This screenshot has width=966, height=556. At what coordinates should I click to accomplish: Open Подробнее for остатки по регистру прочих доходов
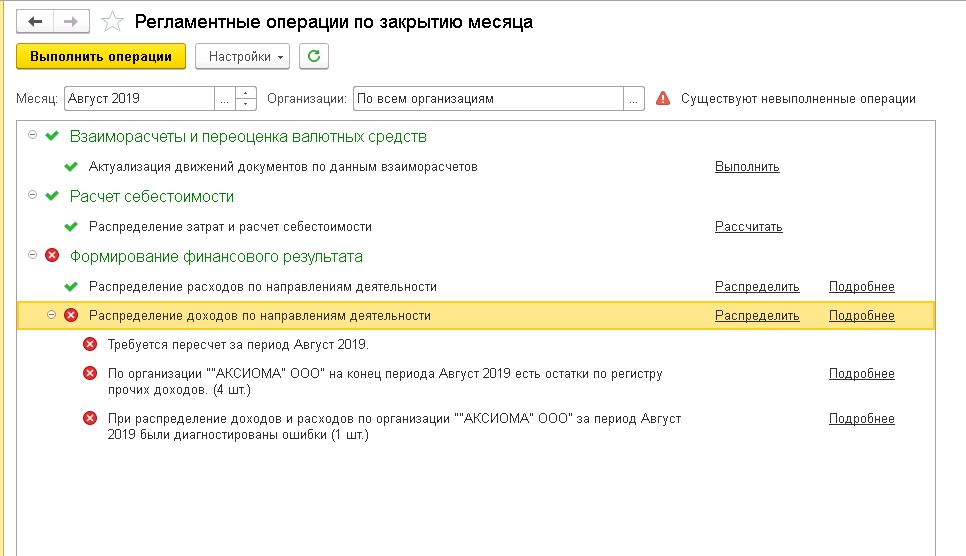tap(861, 374)
